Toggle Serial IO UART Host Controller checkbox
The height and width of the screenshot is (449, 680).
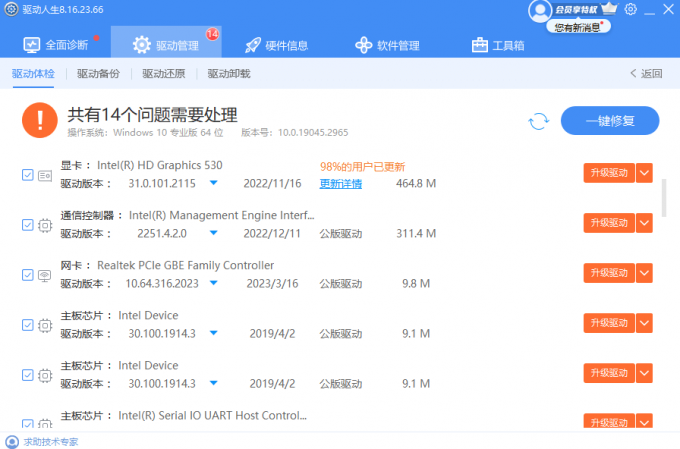pyautogui.click(x=28, y=424)
